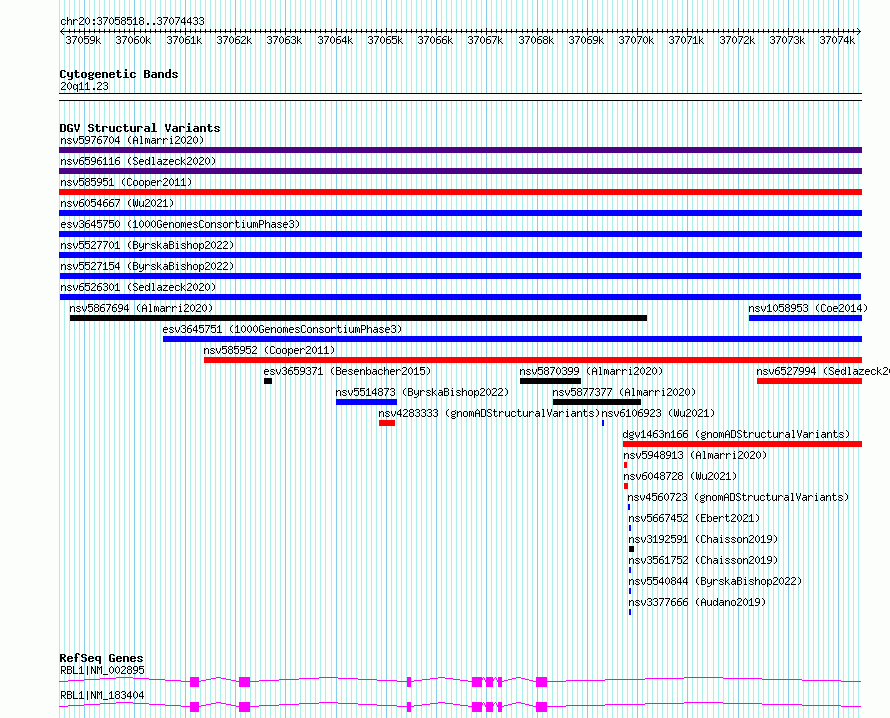Open dgv1463n166 (gnomADStructuralVariants) label
Image resolution: width=890 pixels, height=718 pixels.
(736, 434)
